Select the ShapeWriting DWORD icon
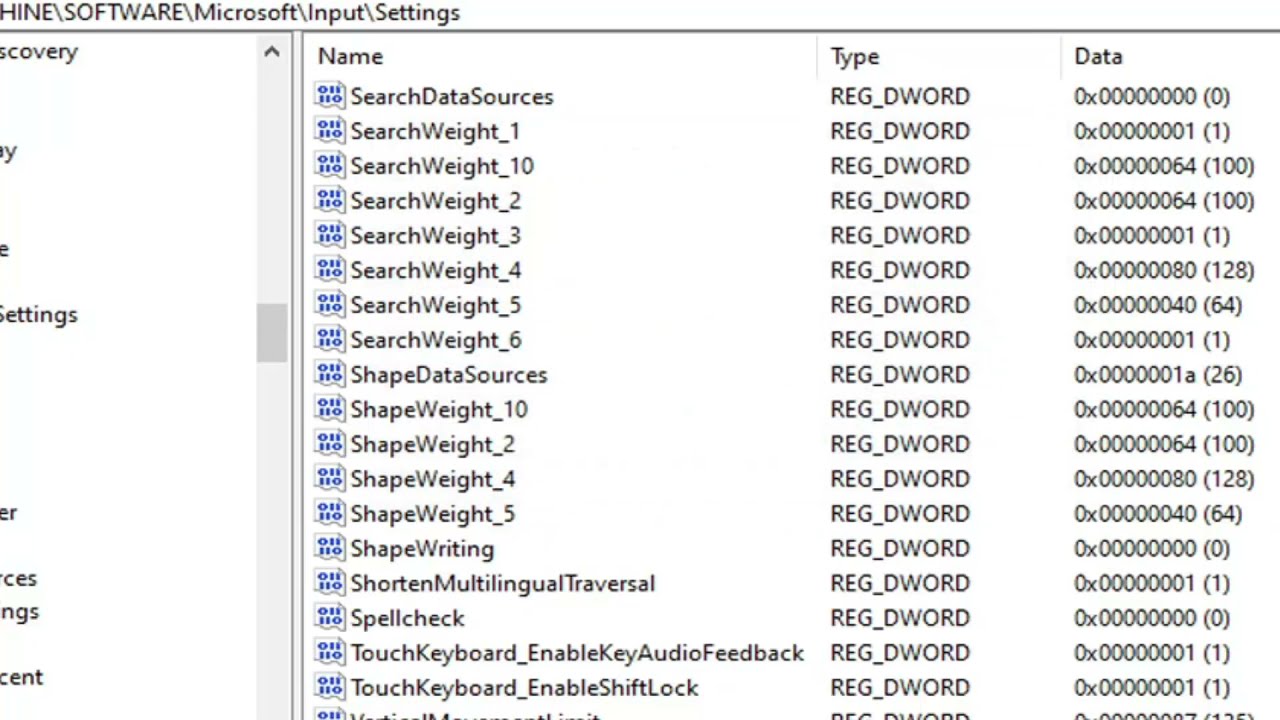 coord(329,548)
